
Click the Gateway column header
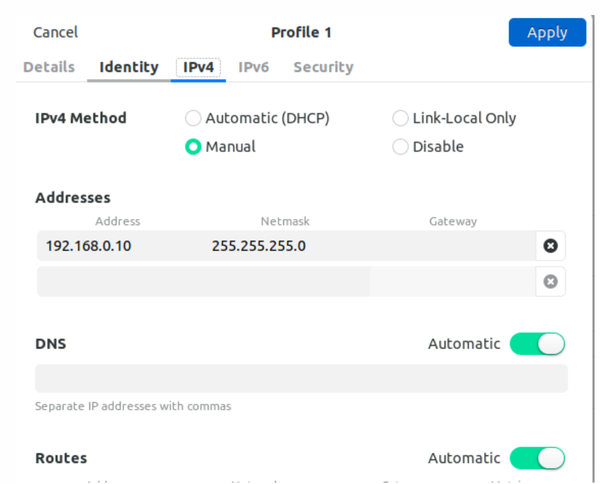[x=453, y=221]
